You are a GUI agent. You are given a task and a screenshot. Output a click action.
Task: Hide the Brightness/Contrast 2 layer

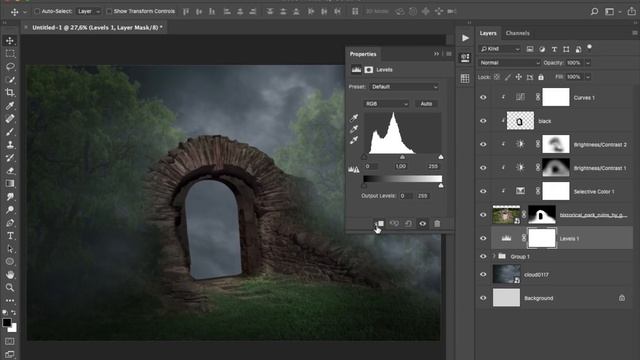483,144
